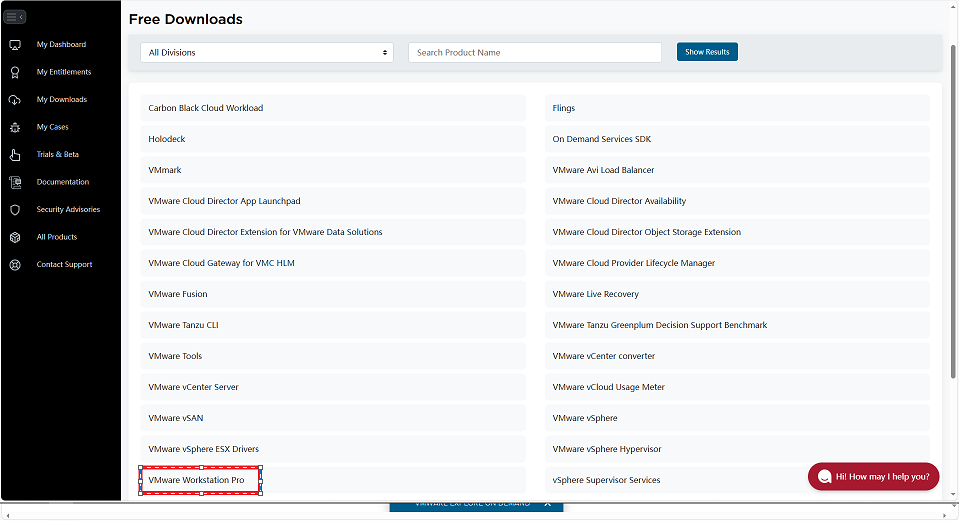Open All Products in sidebar
The width and height of the screenshot is (959, 521).
tap(57, 237)
